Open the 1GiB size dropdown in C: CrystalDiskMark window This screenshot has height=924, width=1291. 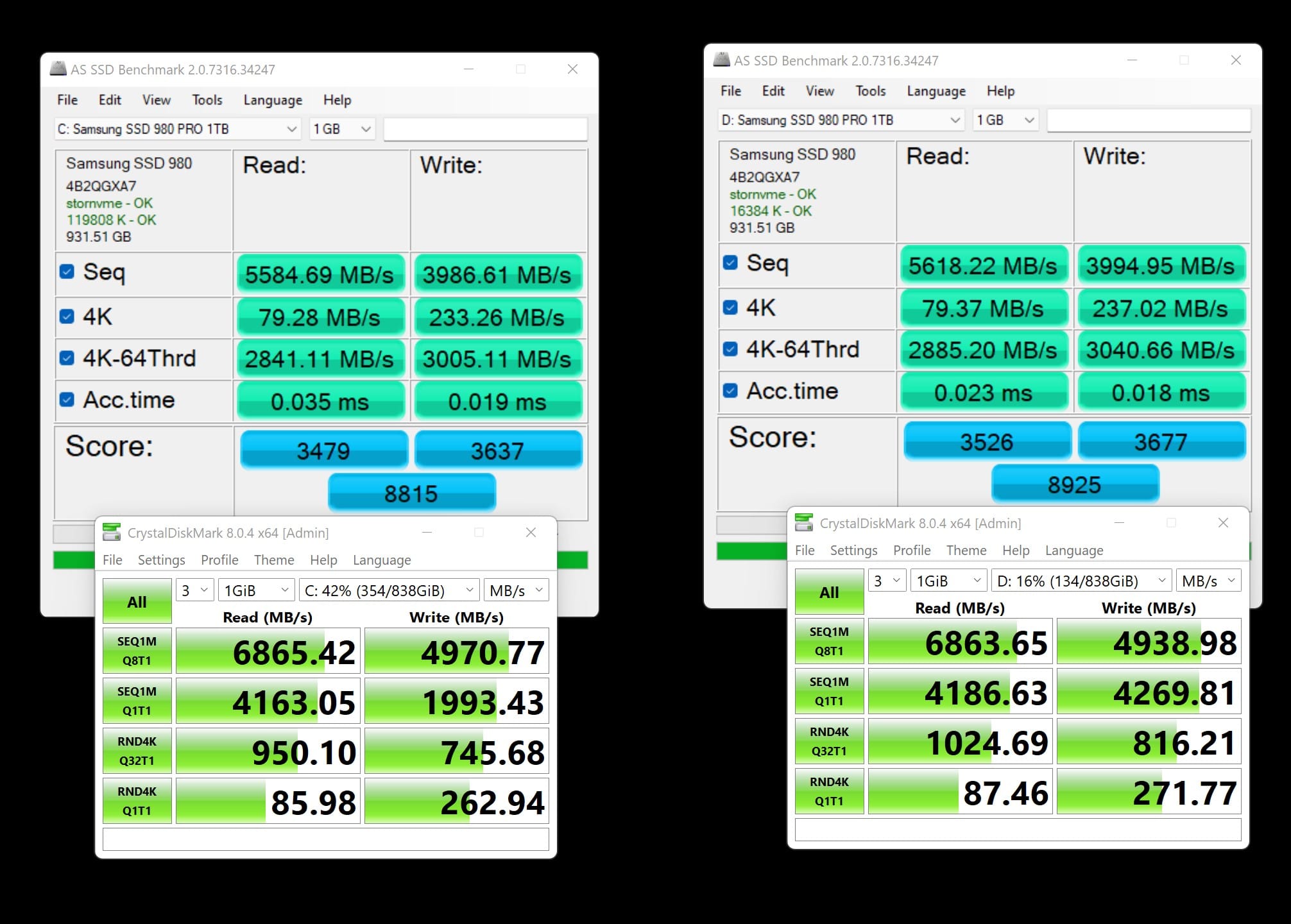[257, 590]
